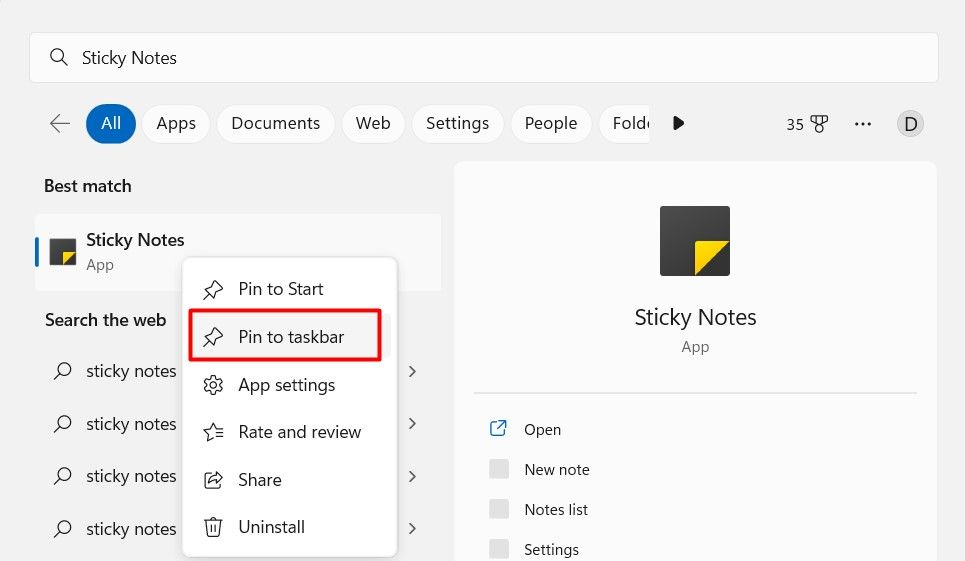Click the star icon beside Rate and review
Viewport: 965px width, 561px height.
(x=213, y=432)
